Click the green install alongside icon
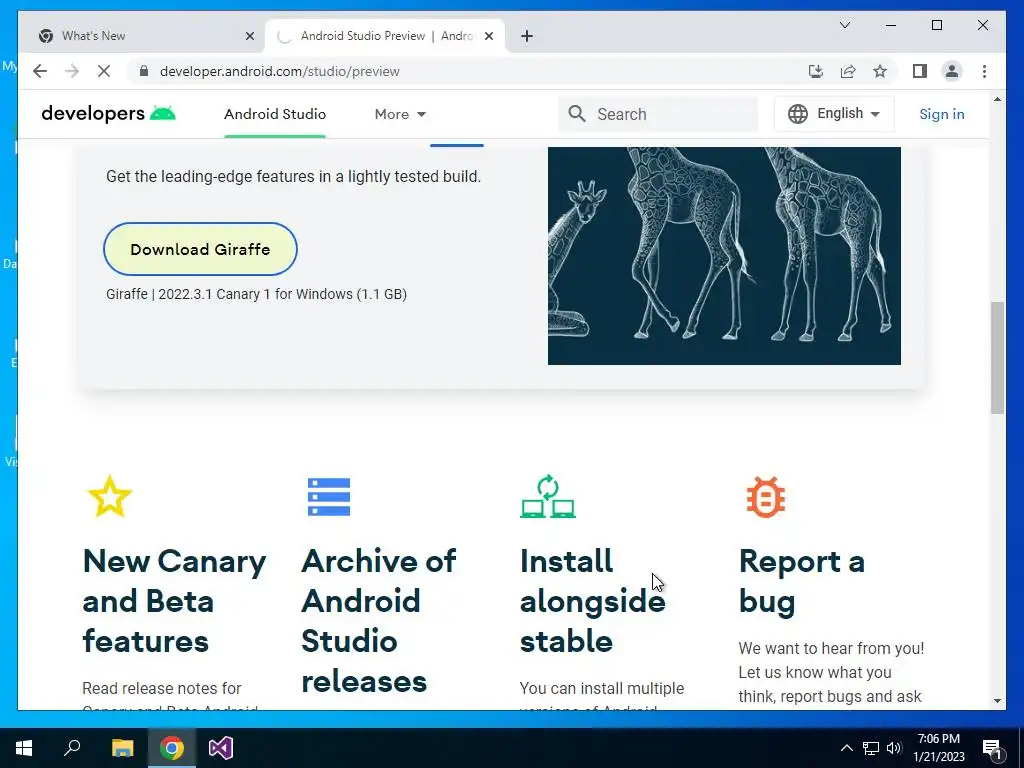Viewport: 1024px width, 768px height. point(548,496)
